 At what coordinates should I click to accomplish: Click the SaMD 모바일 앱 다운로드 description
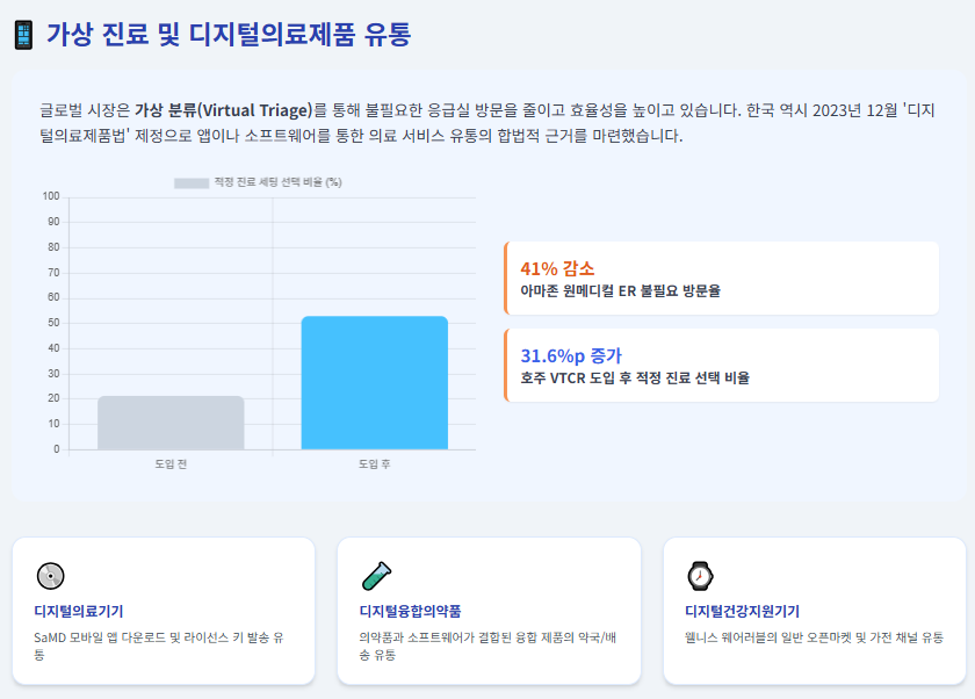click(x=159, y=646)
